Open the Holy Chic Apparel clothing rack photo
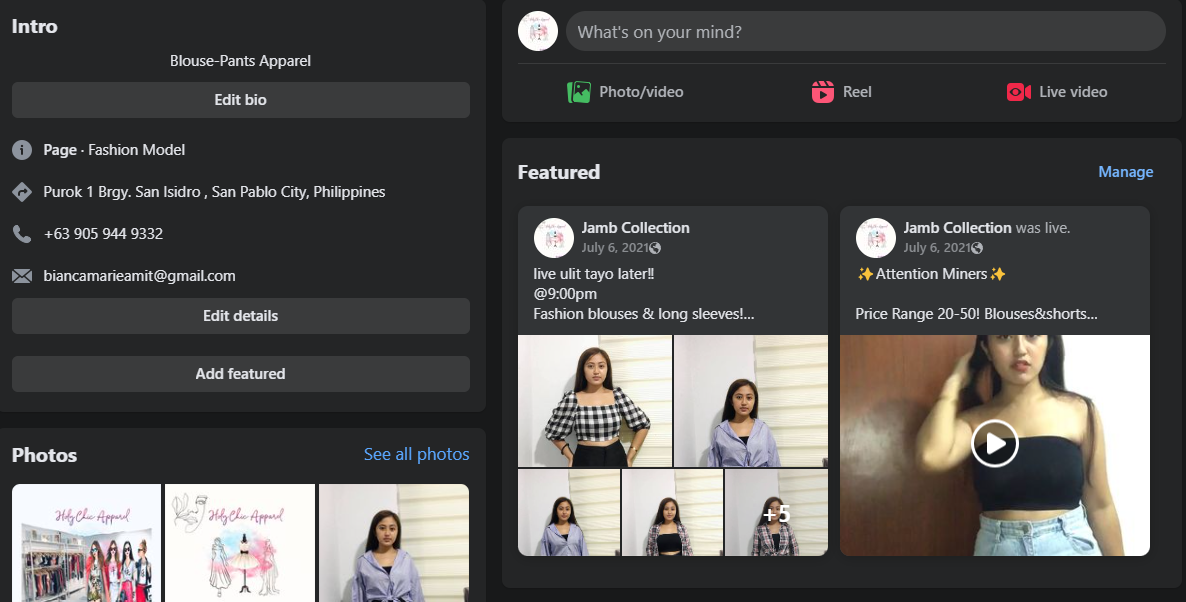 (x=86, y=543)
